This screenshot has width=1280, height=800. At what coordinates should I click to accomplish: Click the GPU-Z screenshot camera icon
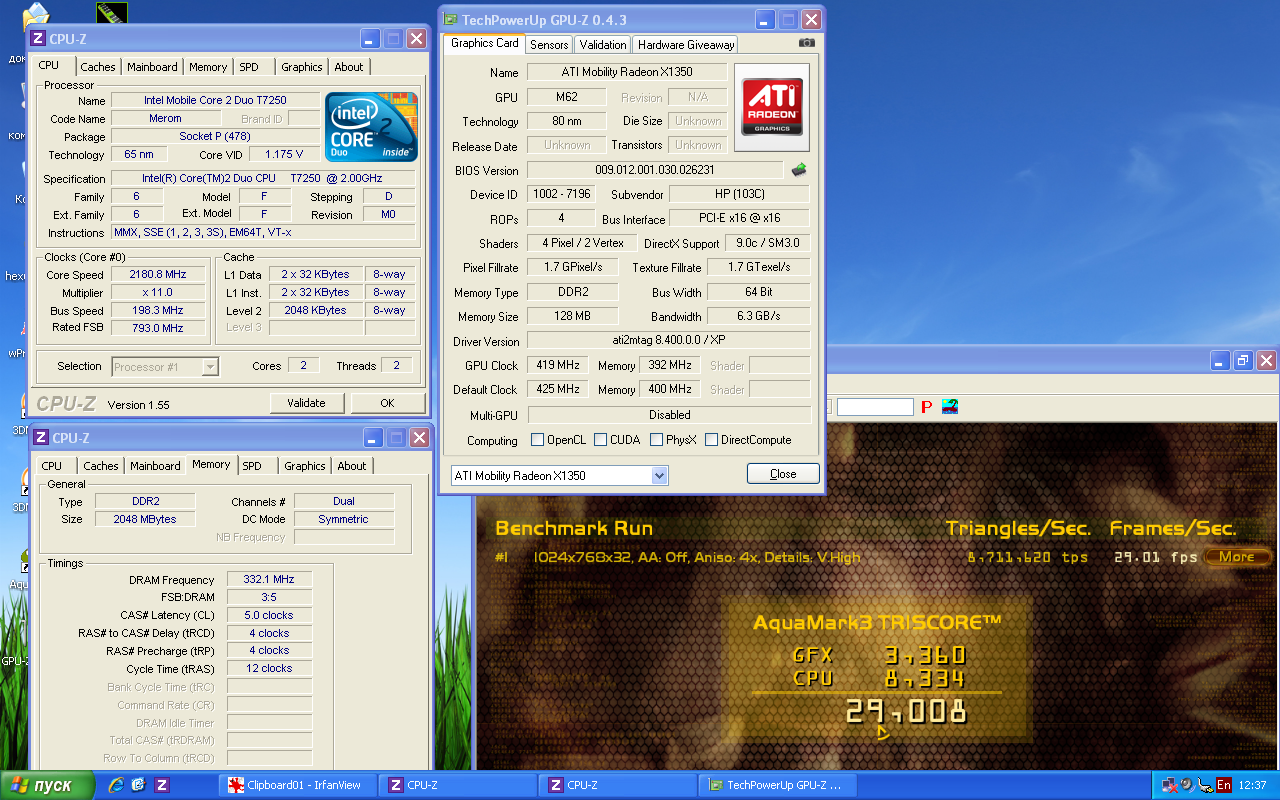[807, 43]
